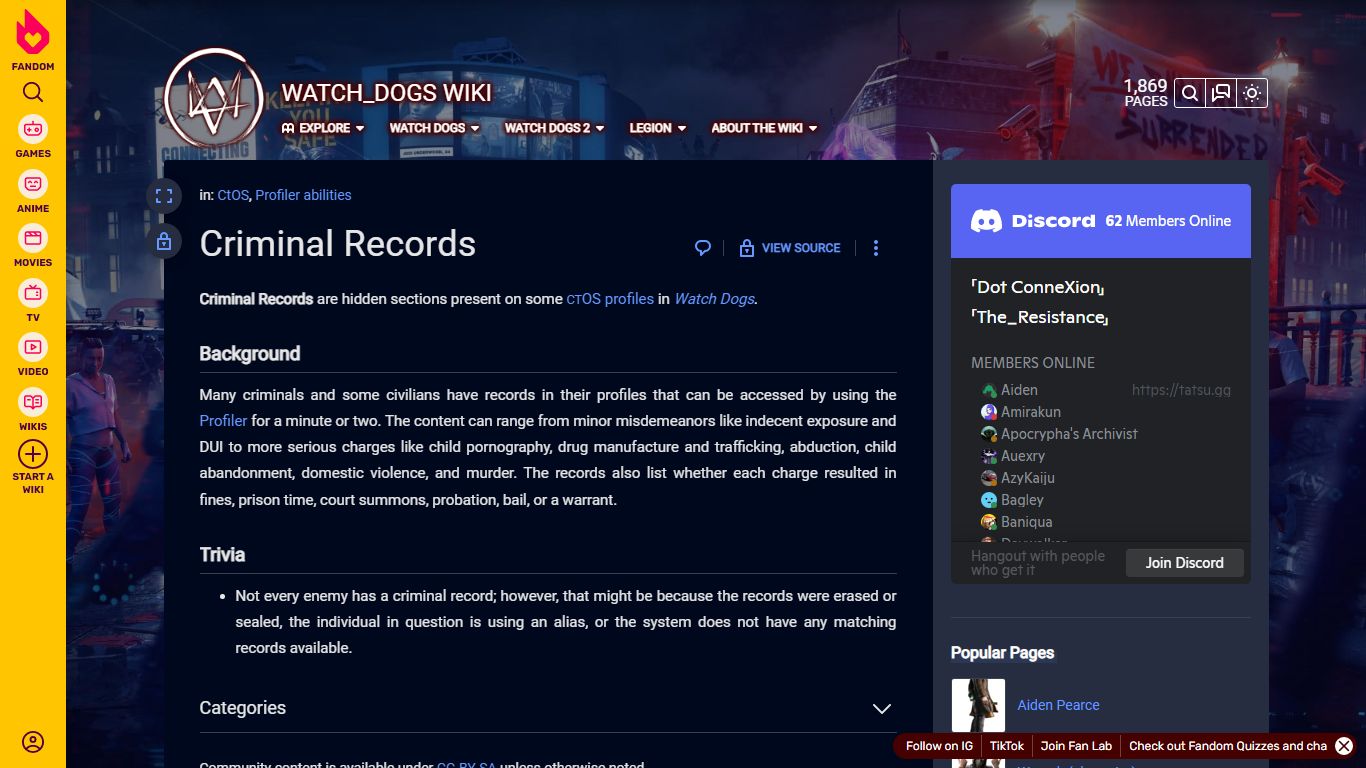Screen dimensions: 1366x768
Task: Click the WATCH_DOGS WIKI title
Action: pyautogui.click(x=386, y=93)
